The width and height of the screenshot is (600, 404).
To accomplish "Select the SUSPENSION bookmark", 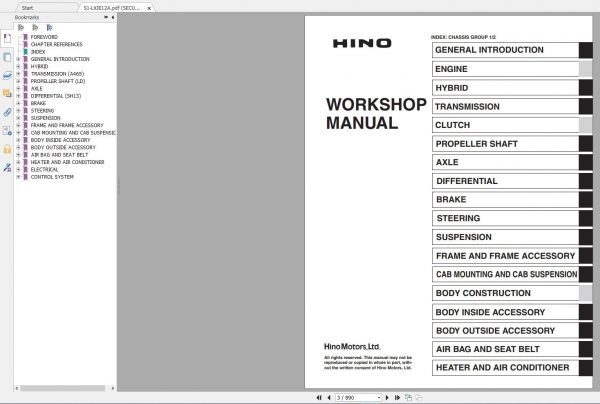I will pos(46,118).
